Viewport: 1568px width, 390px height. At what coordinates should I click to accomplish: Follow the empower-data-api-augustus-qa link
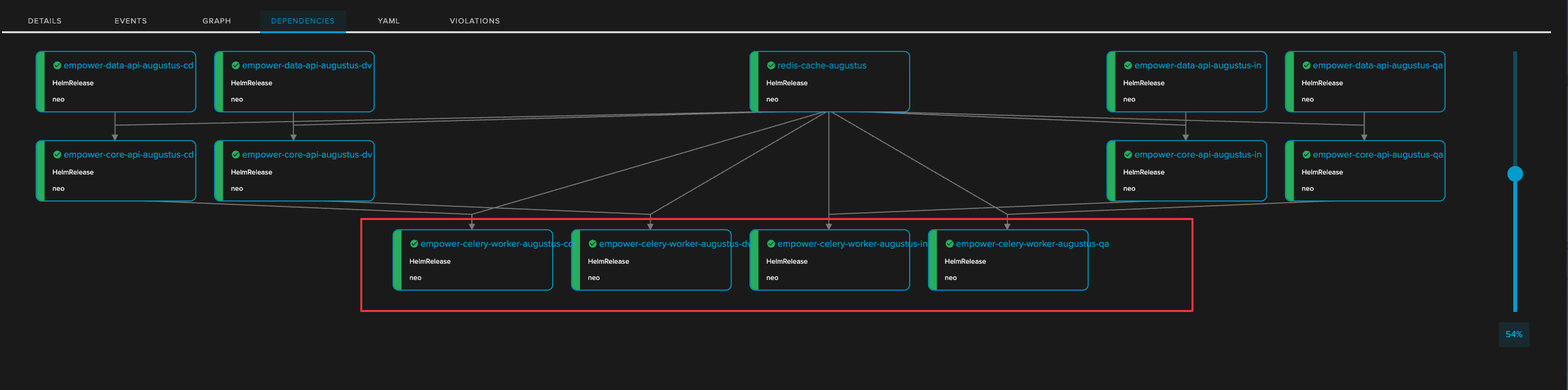click(1378, 66)
